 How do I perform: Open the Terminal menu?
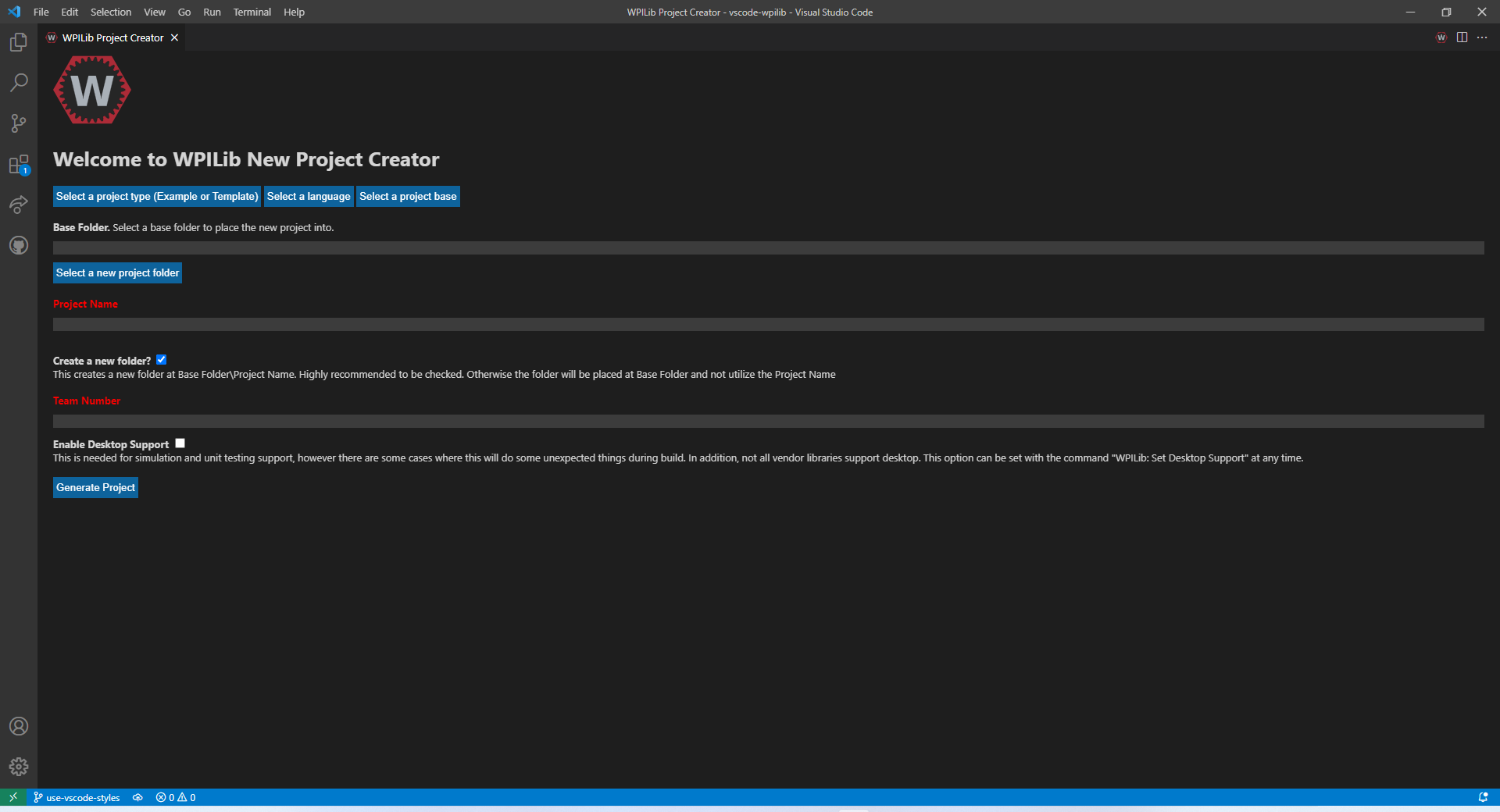coord(252,12)
